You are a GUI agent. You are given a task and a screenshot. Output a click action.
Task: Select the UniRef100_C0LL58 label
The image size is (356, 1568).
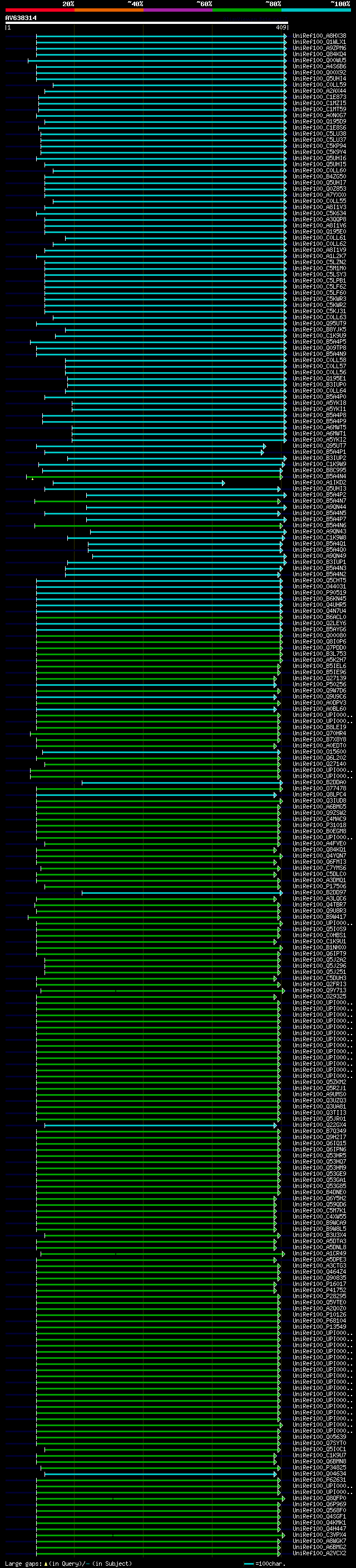pyautogui.click(x=319, y=360)
